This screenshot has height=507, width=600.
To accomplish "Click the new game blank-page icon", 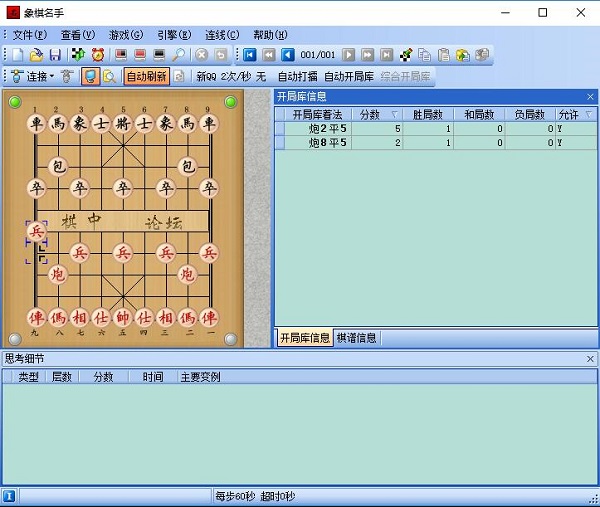I will (x=18, y=55).
